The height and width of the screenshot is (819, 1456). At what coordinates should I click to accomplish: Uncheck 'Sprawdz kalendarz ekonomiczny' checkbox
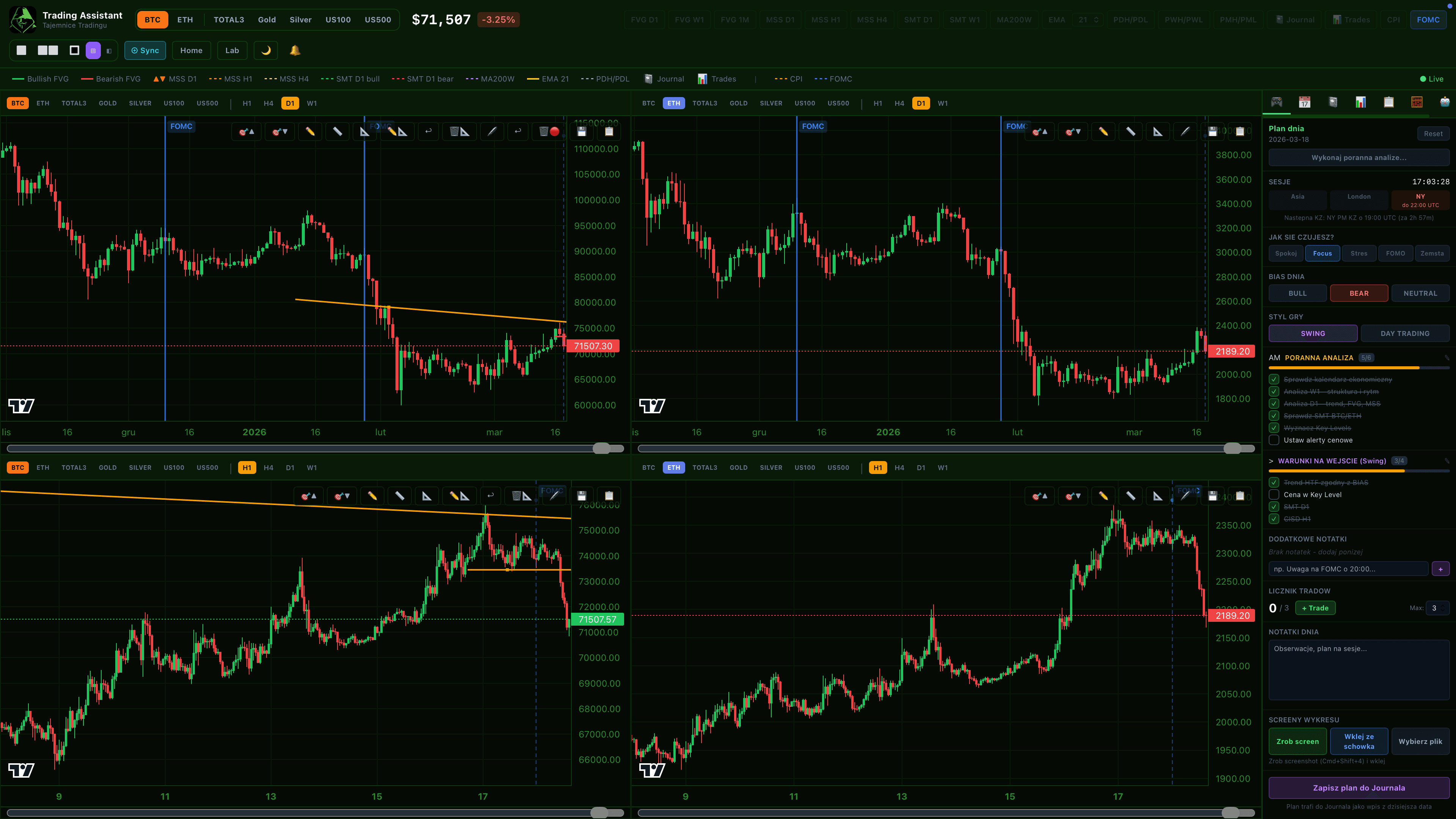[x=1274, y=379]
